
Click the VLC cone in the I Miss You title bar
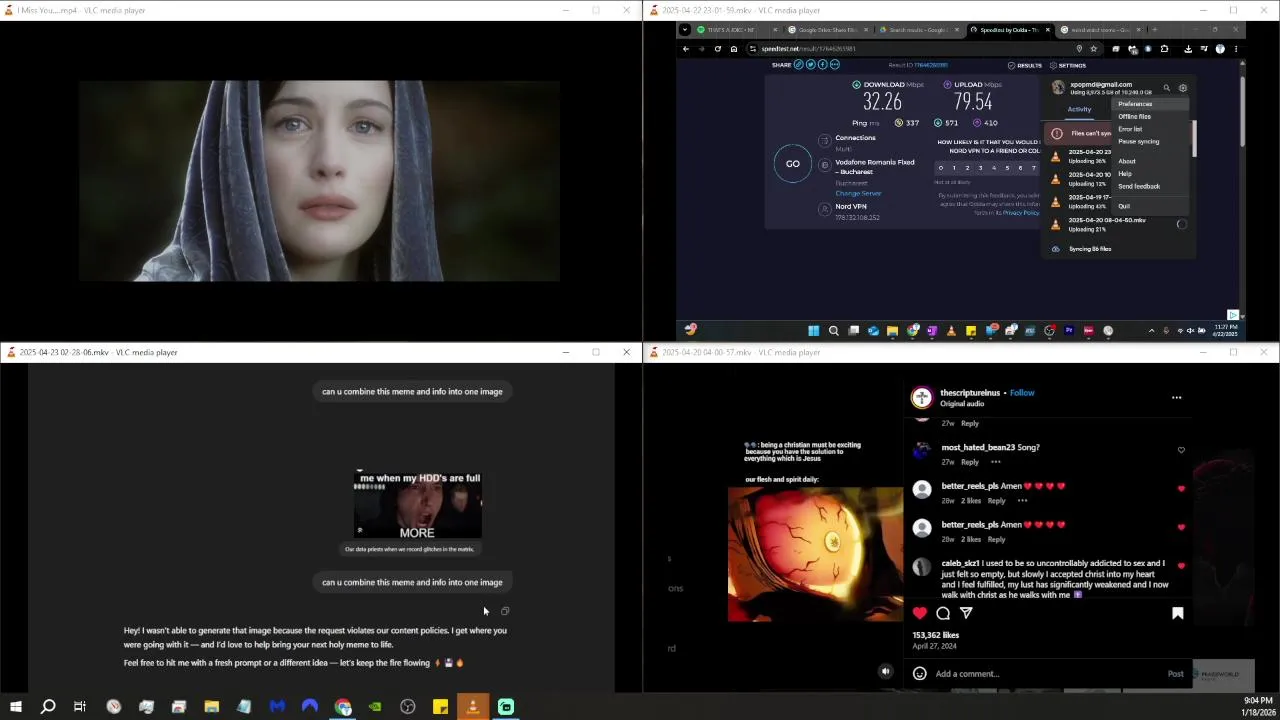tap(9, 10)
